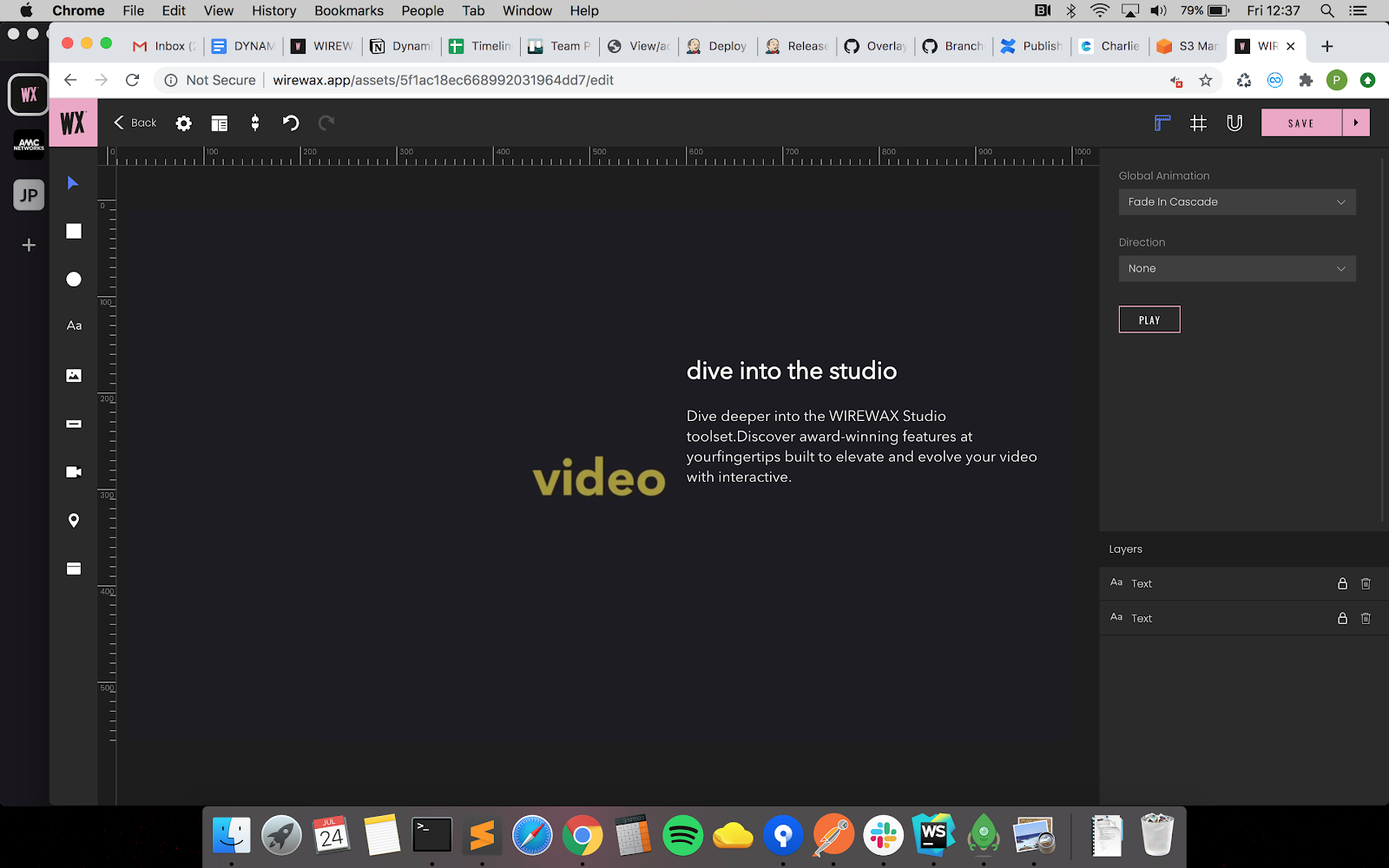Select the rectangle shape tool
1389x868 pixels.
click(74, 231)
